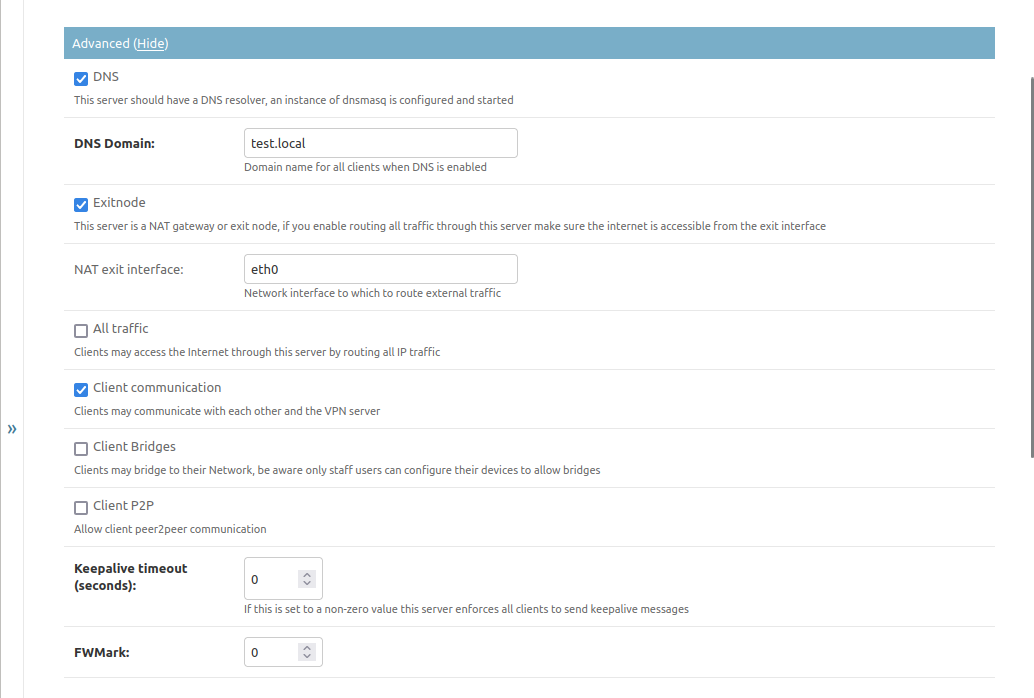1034x698 pixels.
Task: Enable the All traffic checkbox
Action: (81, 331)
